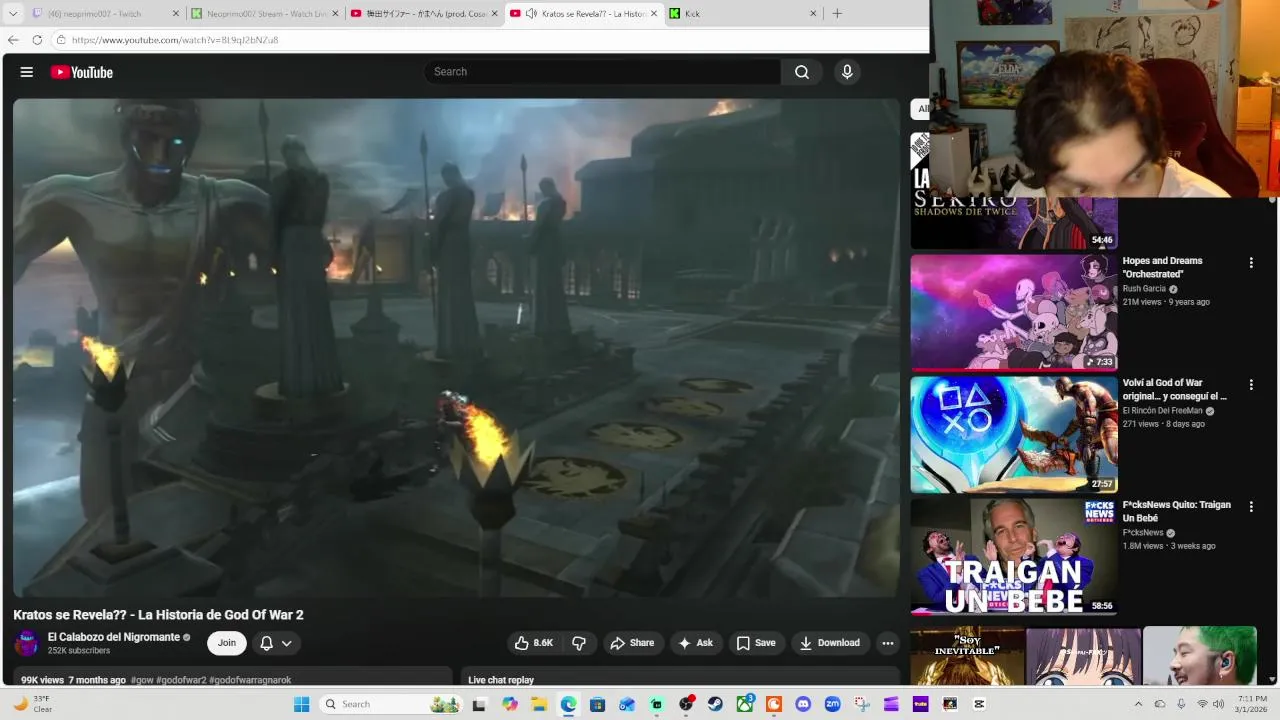Select the All filter chip
The height and width of the screenshot is (720, 1280).
click(921, 109)
